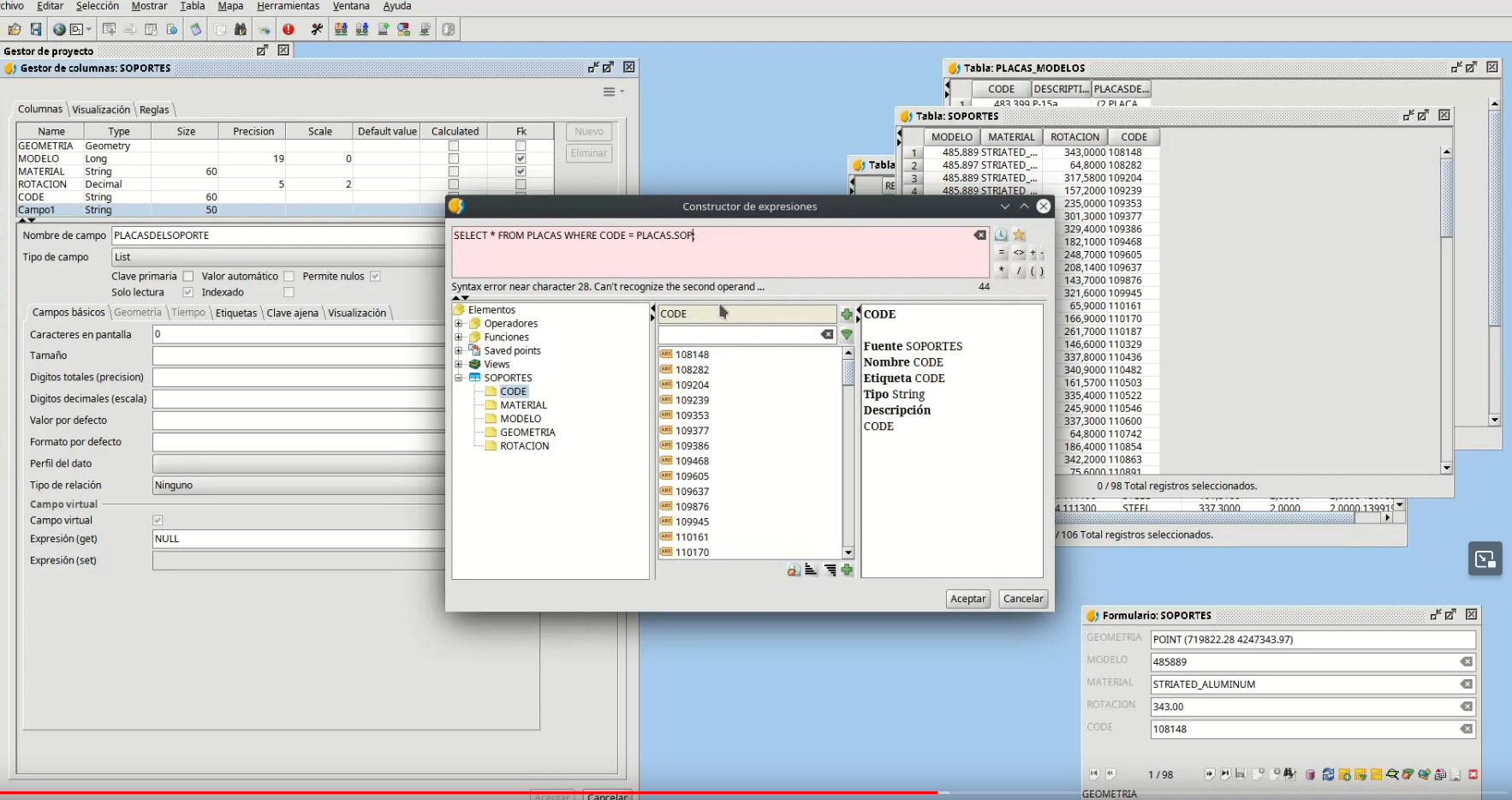Viewport: 1512px width, 800px height.
Task: Click the favorites star icon in expression builder
Action: pyautogui.click(x=1019, y=235)
